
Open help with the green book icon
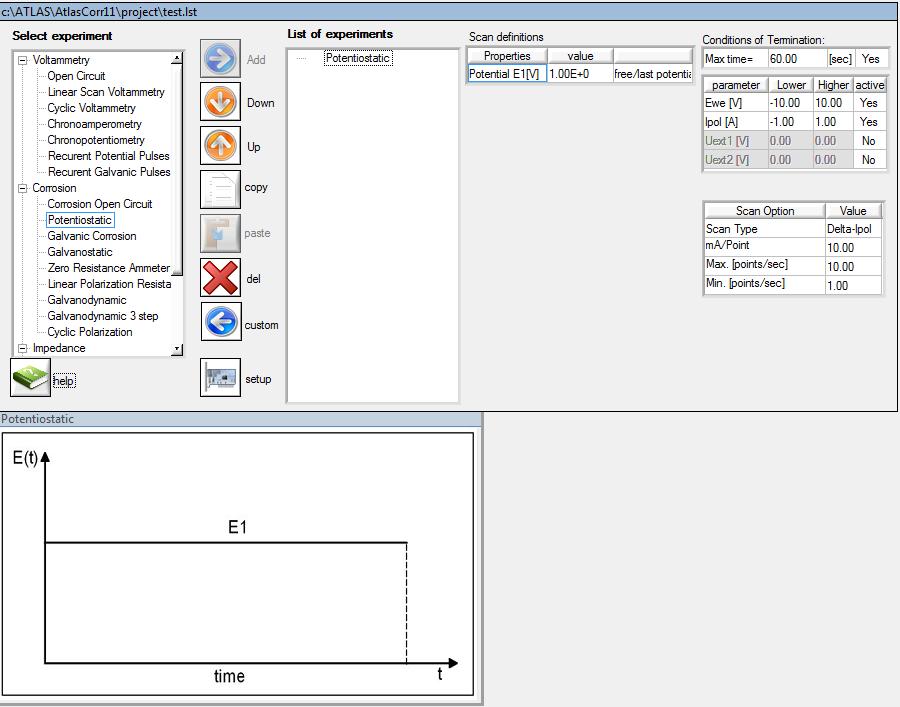pyautogui.click(x=30, y=377)
